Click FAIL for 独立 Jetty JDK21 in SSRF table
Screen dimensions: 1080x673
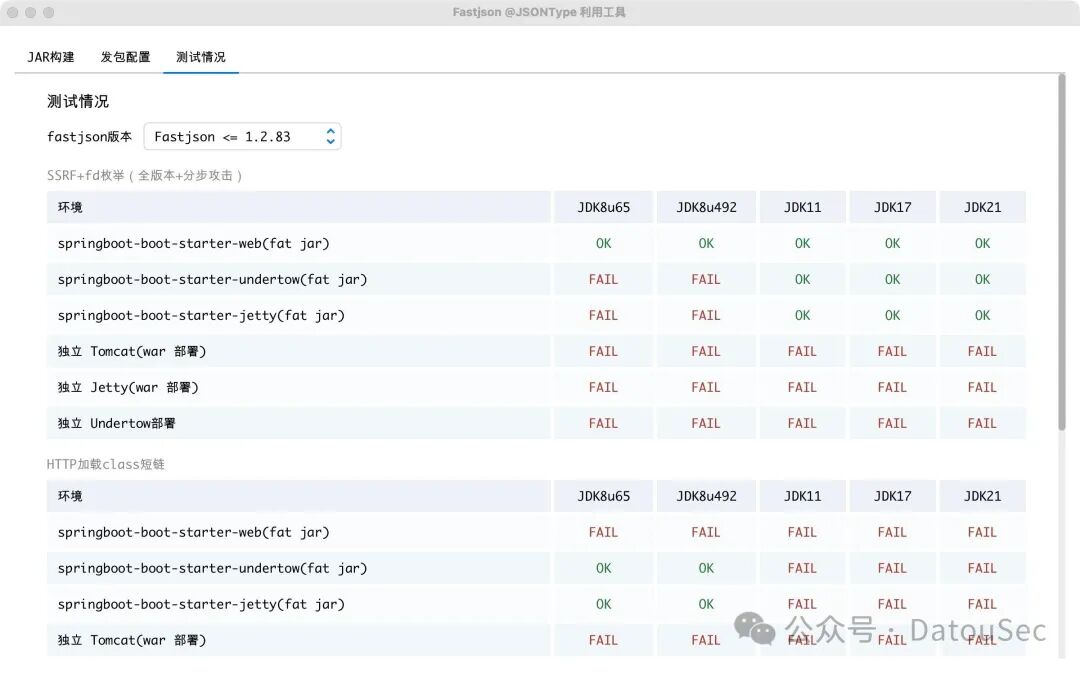tap(982, 387)
